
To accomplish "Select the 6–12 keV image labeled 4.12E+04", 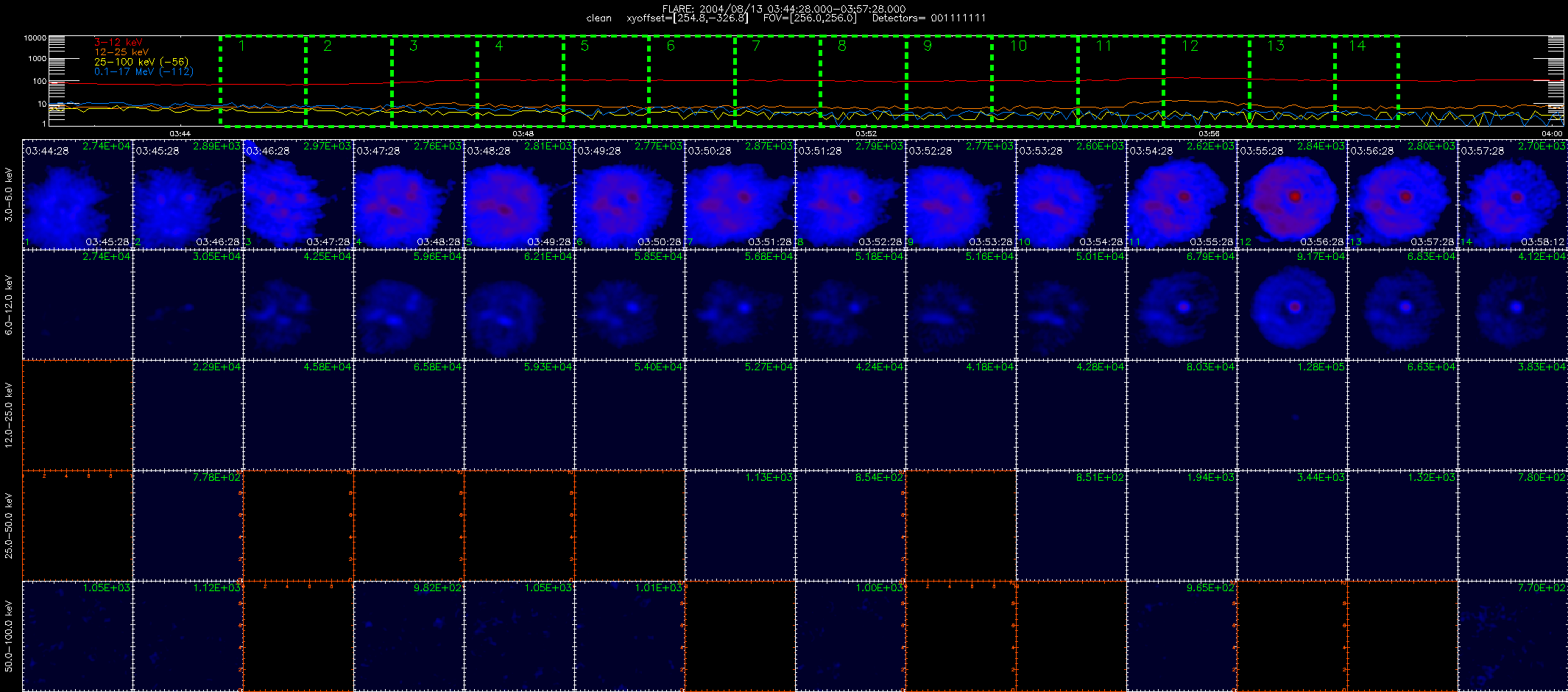I will point(1513,305).
